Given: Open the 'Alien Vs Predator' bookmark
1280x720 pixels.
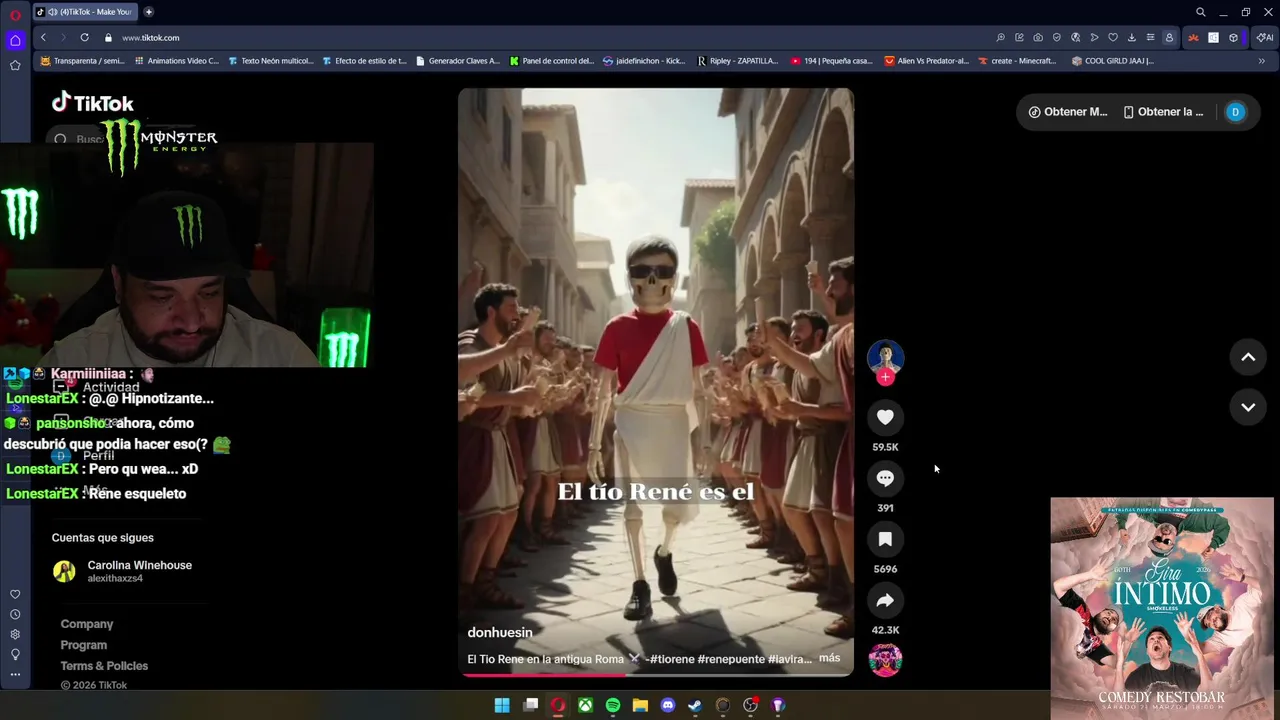Looking at the screenshot, I should pyautogui.click(x=927, y=61).
